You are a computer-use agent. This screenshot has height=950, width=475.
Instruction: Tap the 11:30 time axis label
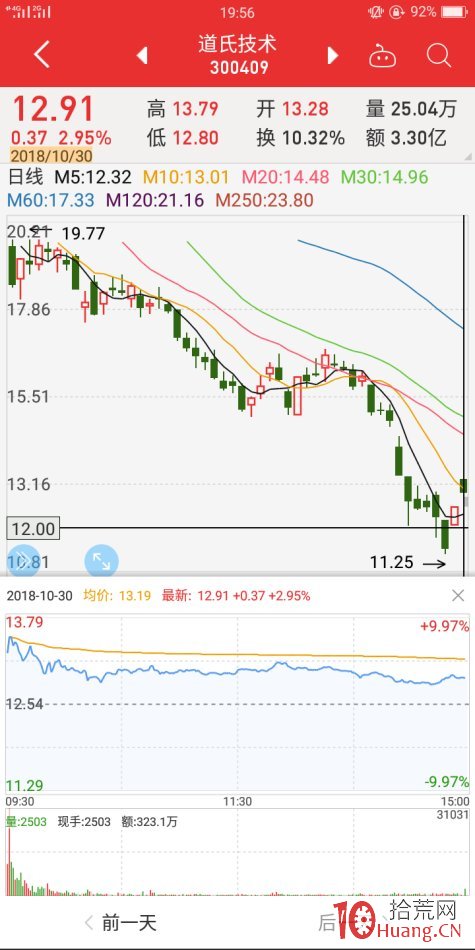click(238, 801)
